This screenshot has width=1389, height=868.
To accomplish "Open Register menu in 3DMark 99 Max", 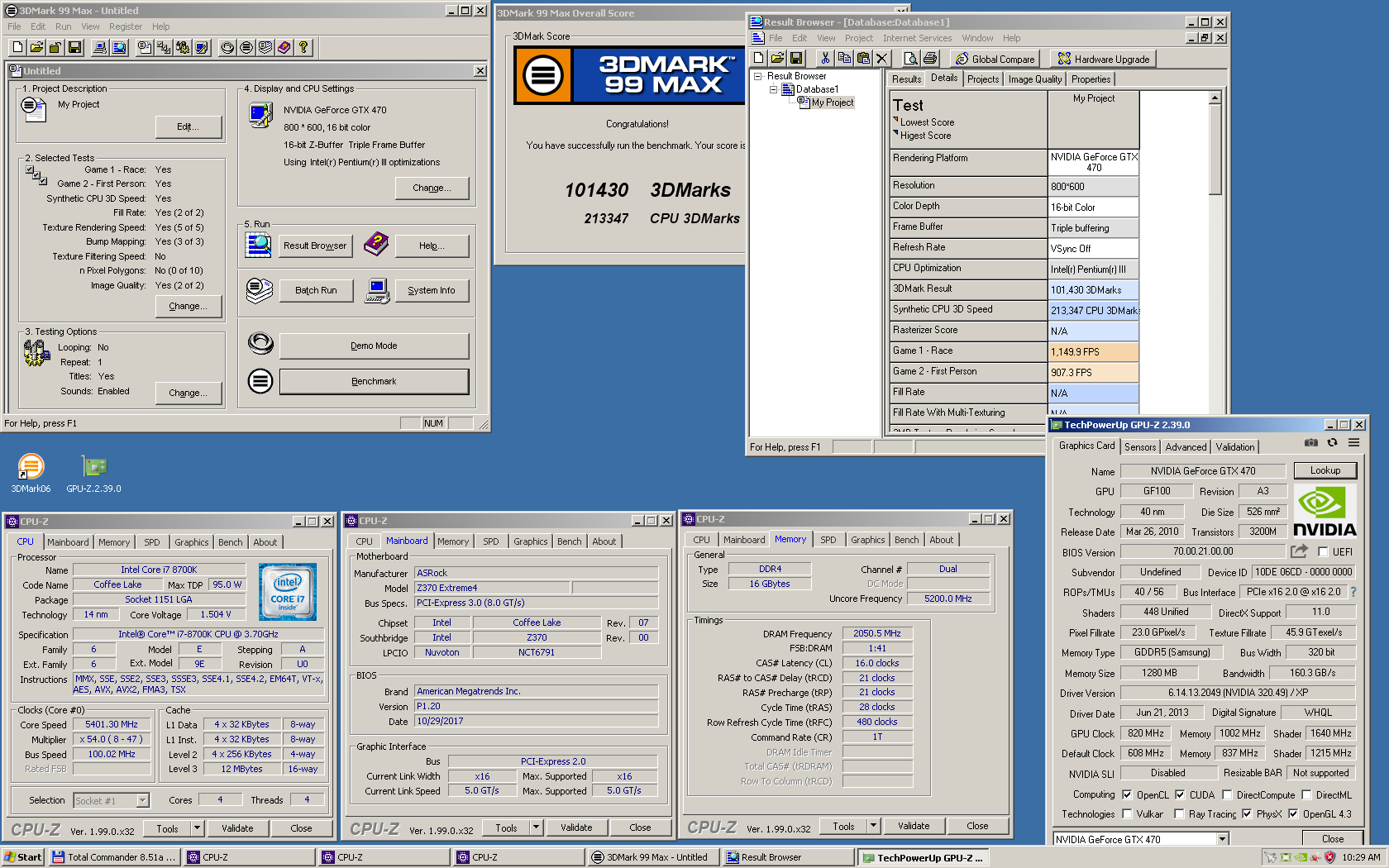I will tap(125, 26).
